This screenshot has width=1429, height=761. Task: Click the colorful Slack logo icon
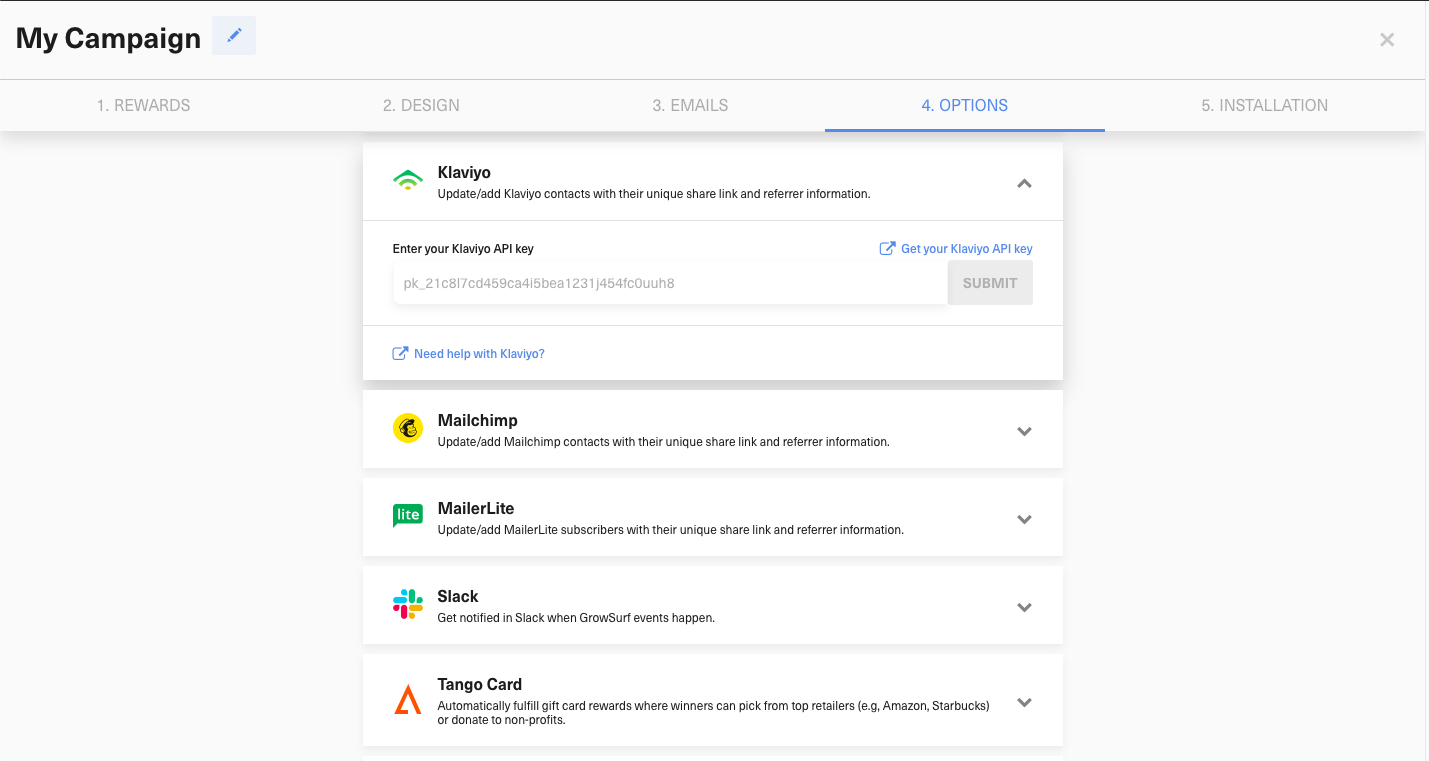(x=408, y=604)
